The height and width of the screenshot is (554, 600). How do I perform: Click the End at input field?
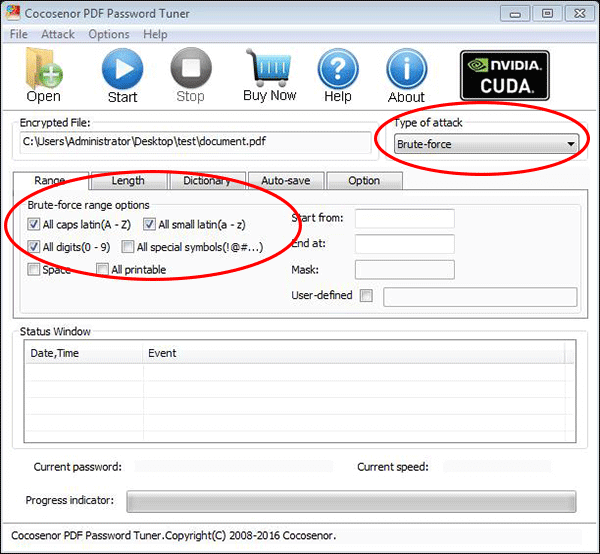click(405, 244)
